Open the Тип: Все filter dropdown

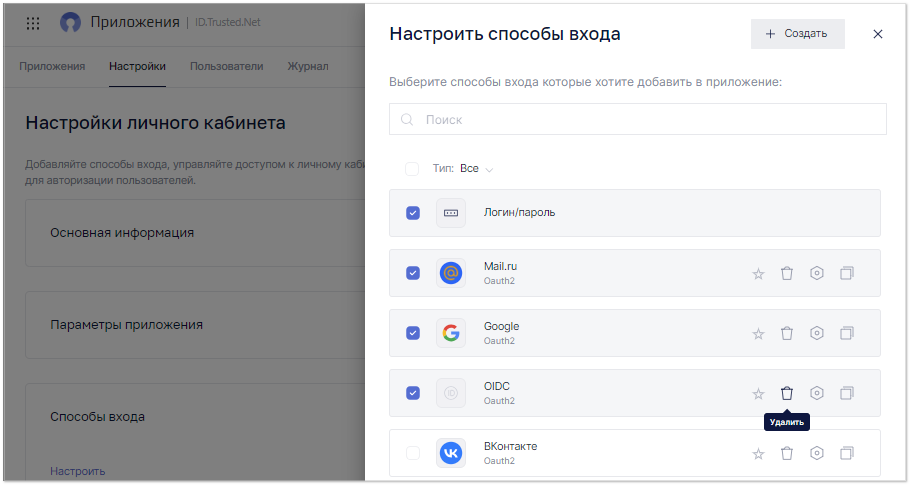[463, 169]
